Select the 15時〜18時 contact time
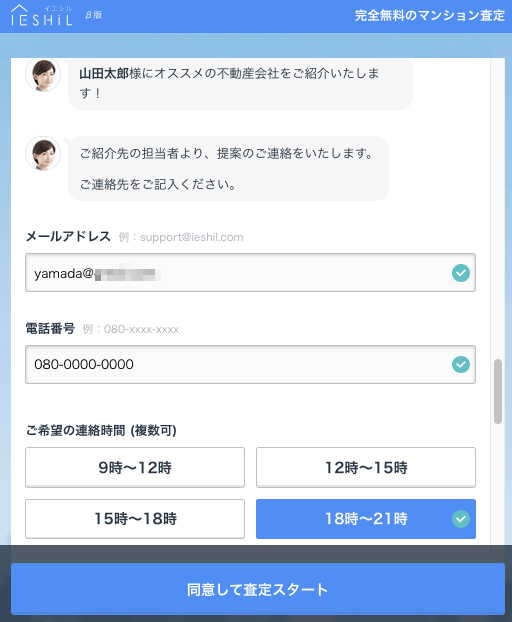The height and width of the screenshot is (622, 512). pyautogui.click(x=135, y=519)
